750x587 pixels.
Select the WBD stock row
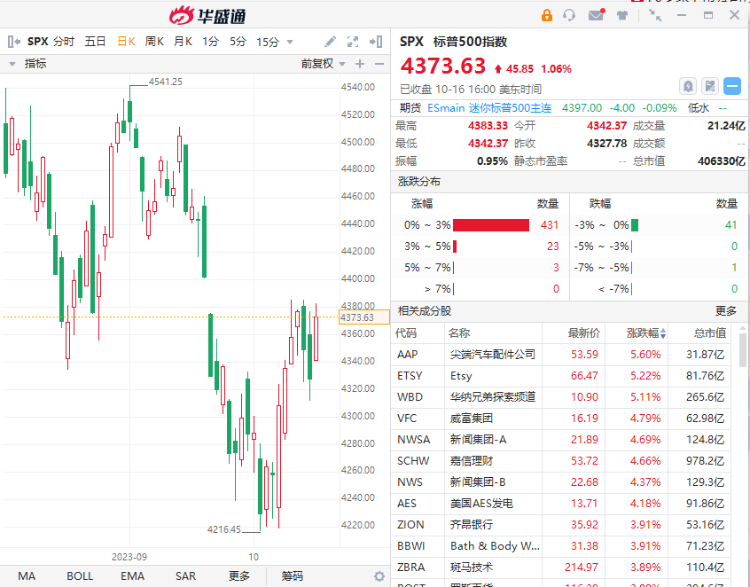click(561, 397)
